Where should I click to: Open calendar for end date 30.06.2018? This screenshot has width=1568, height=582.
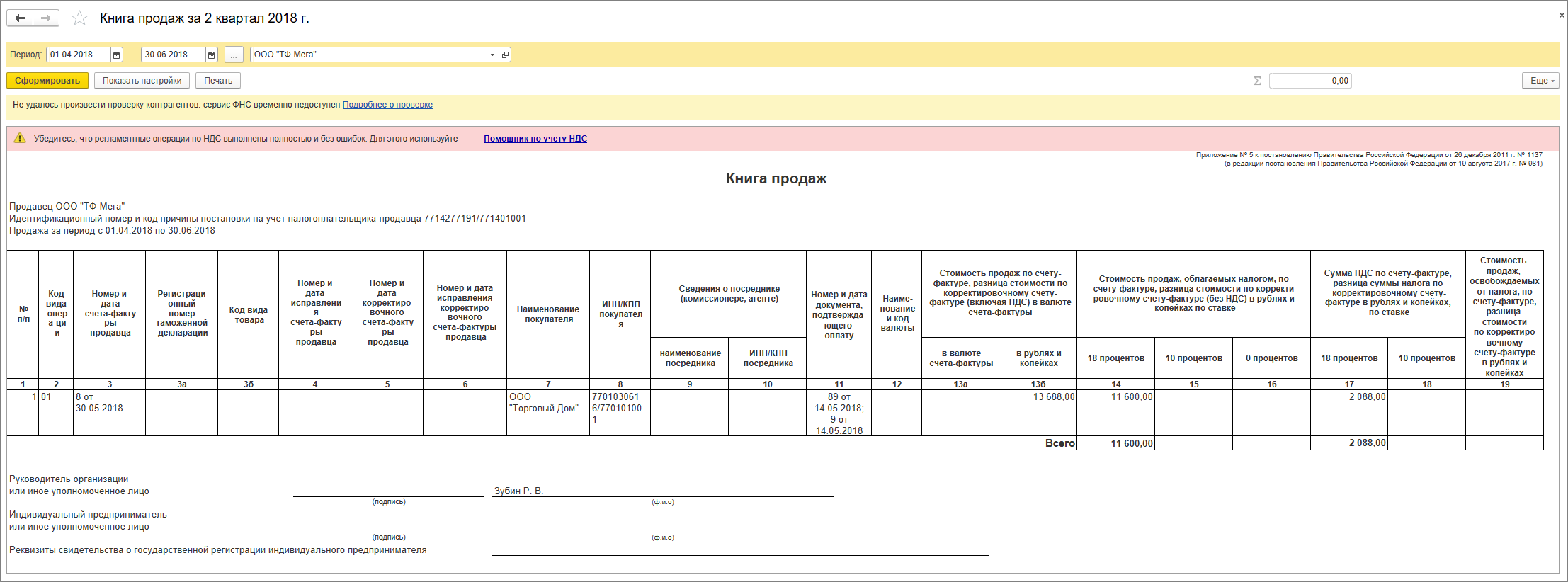point(212,55)
